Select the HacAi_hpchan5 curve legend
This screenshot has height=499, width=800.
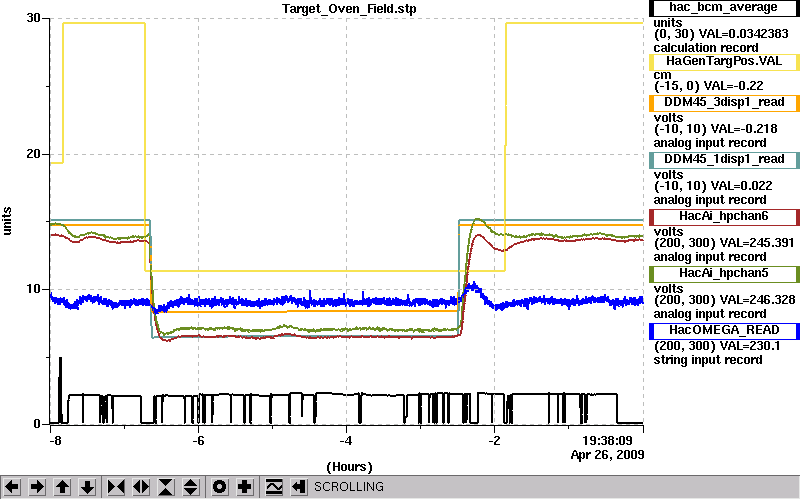click(724, 274)
